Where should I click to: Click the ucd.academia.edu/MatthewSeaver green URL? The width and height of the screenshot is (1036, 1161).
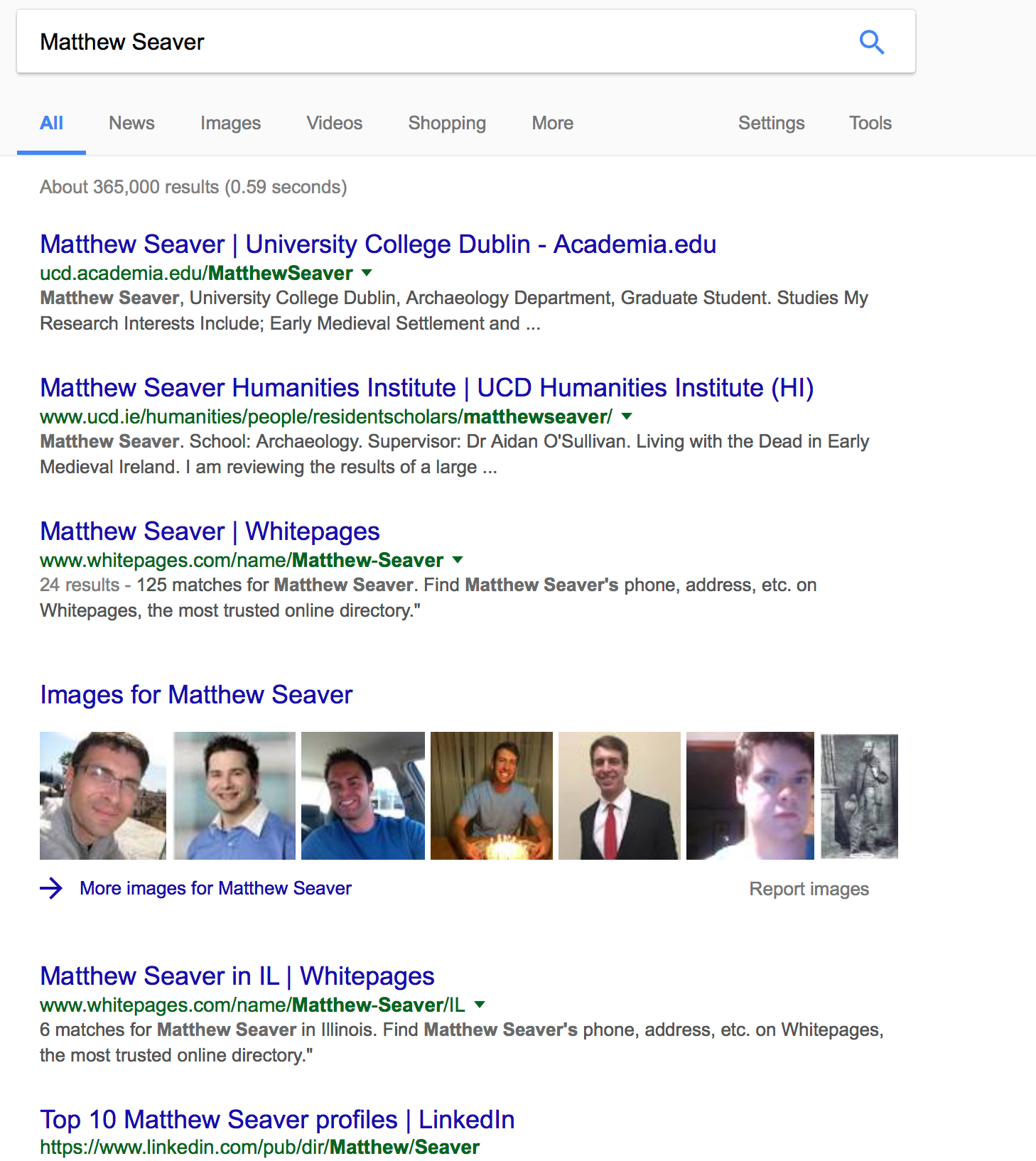[196, 273]
